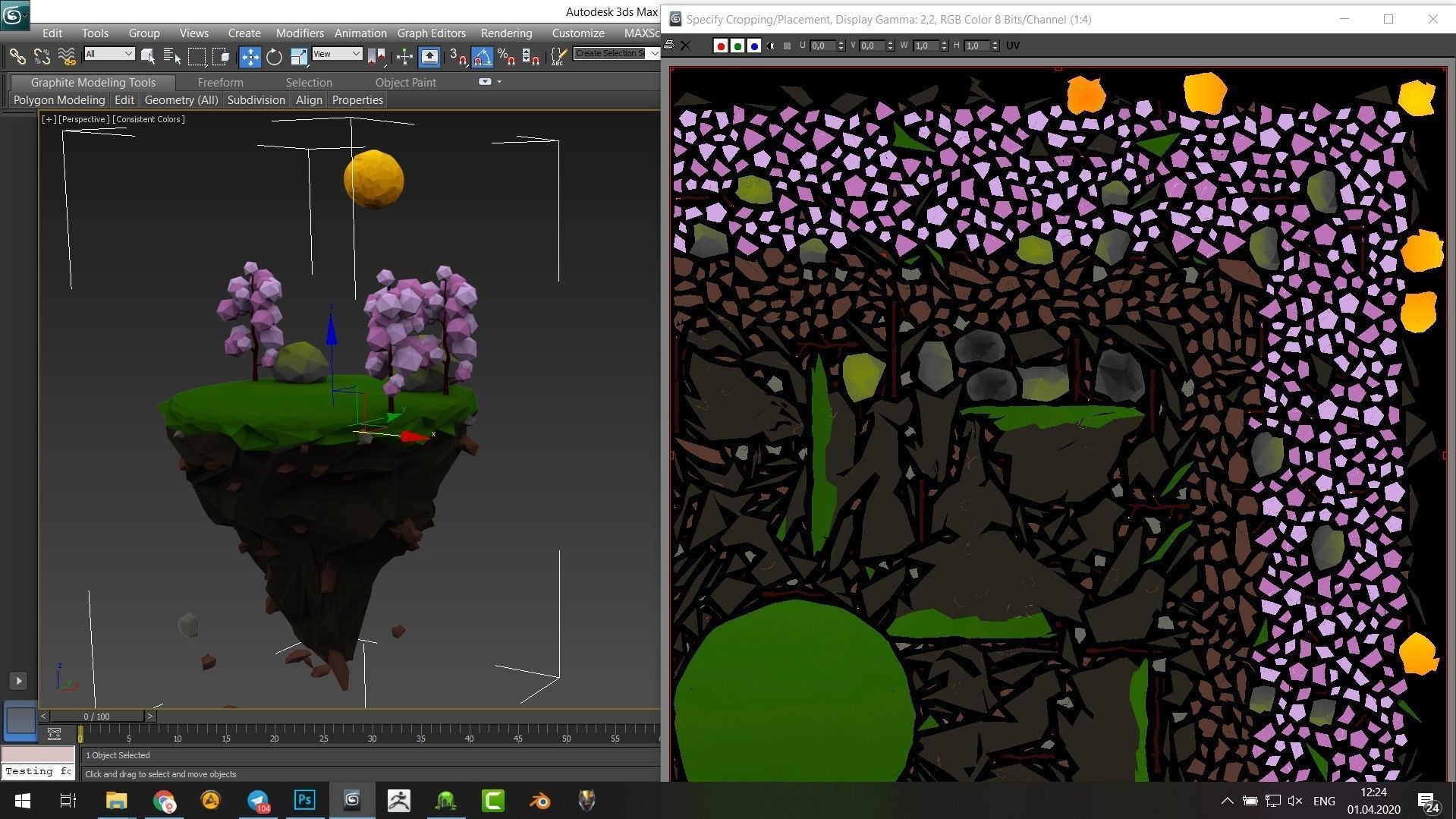Toggle the Spinner Snap button
This screenshot has width=1456, height=819.
(x=530, y=56)
